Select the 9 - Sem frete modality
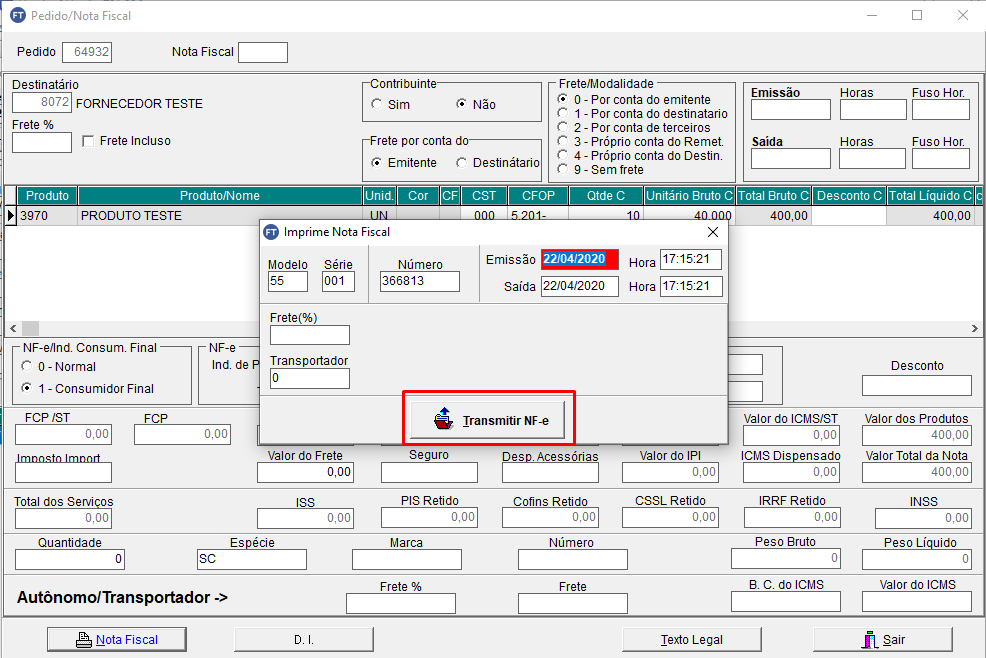This screenshot has height=658, width=986. coord(562,169)
